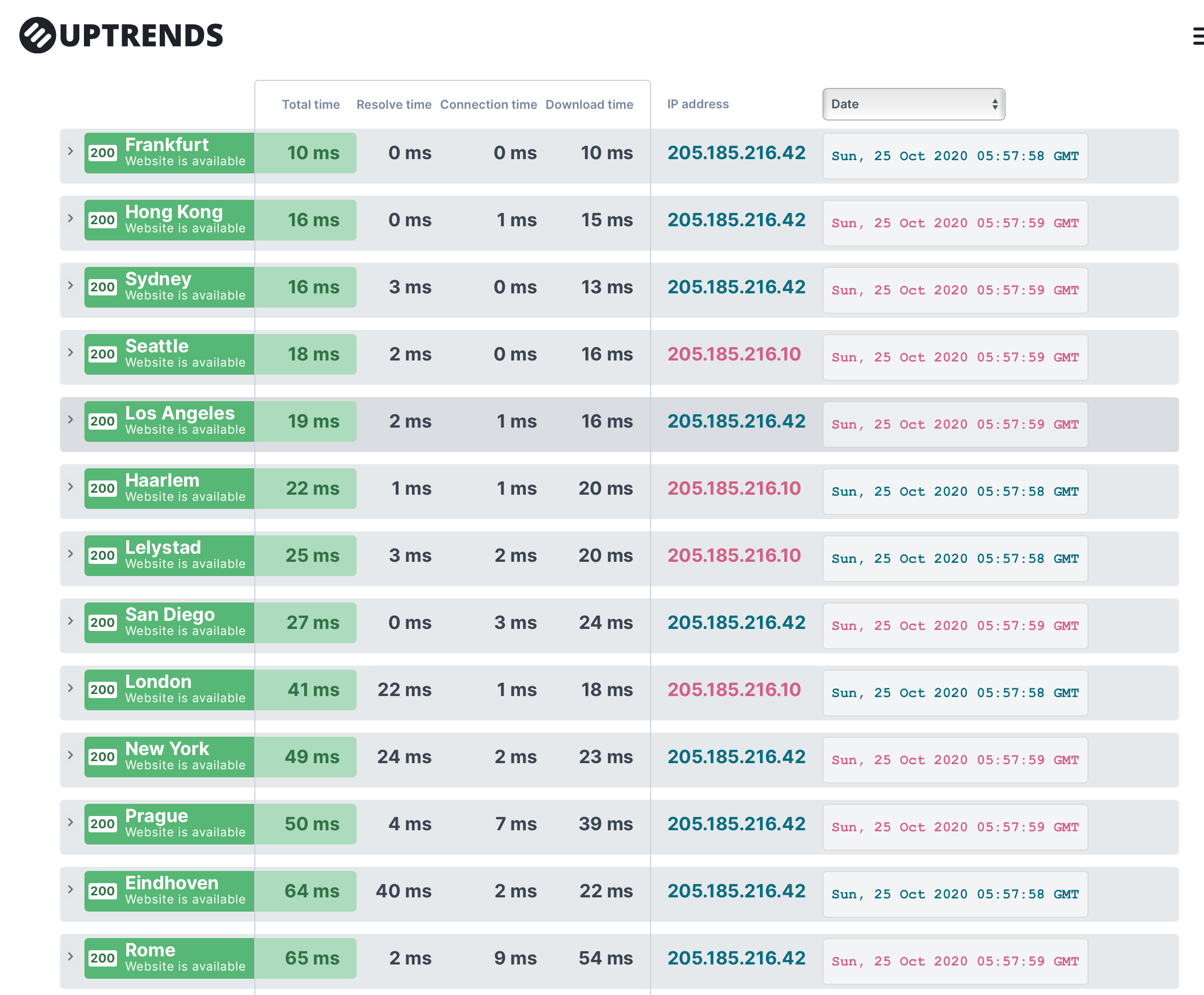Click the 200 status badge for Prague

(103, 824)
